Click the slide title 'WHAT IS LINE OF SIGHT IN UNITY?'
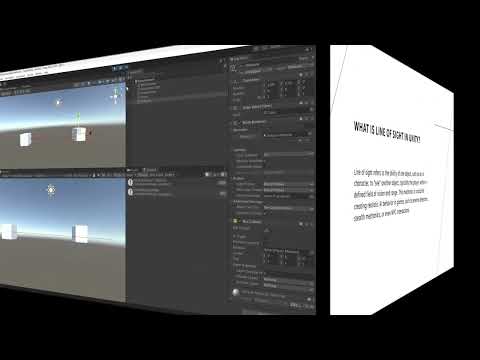The width and height of the screenshot is (480, 360). (x=387, y=133)
